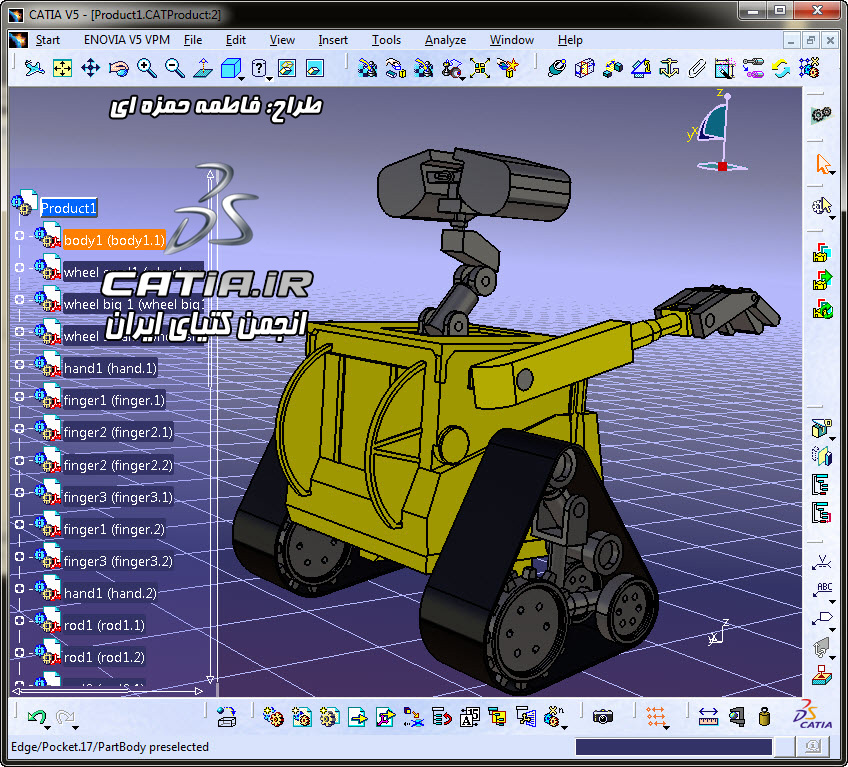Click the Fit All In icon

click(x=62, y=69)
